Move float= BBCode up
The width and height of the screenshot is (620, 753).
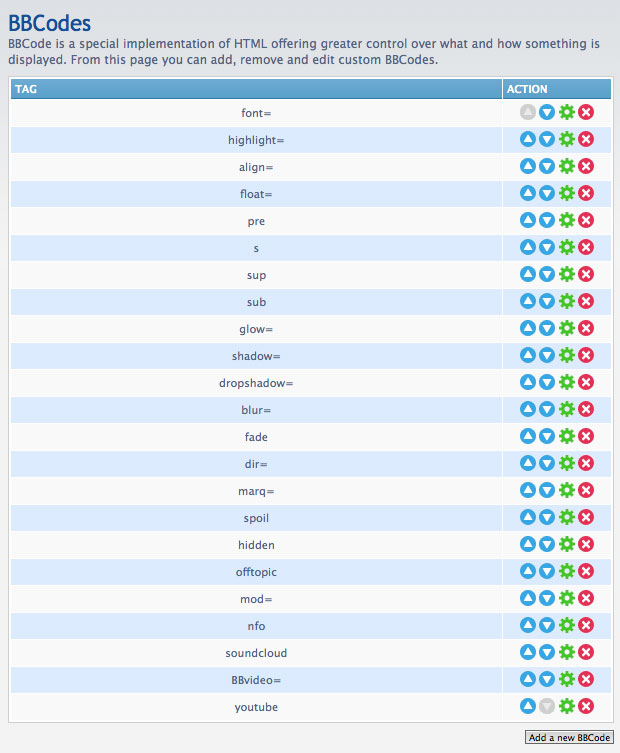coord(527,193)
